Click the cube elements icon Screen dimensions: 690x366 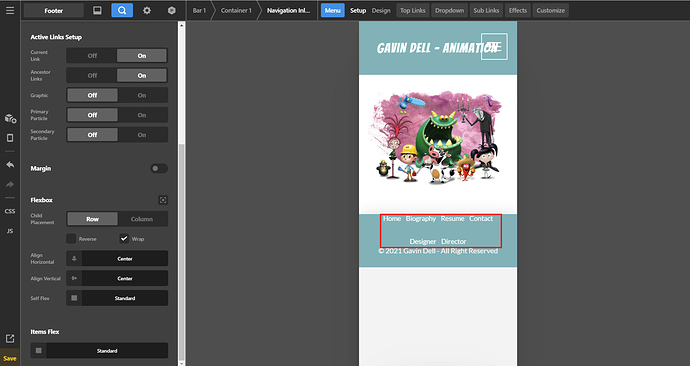tap(172, 11)
